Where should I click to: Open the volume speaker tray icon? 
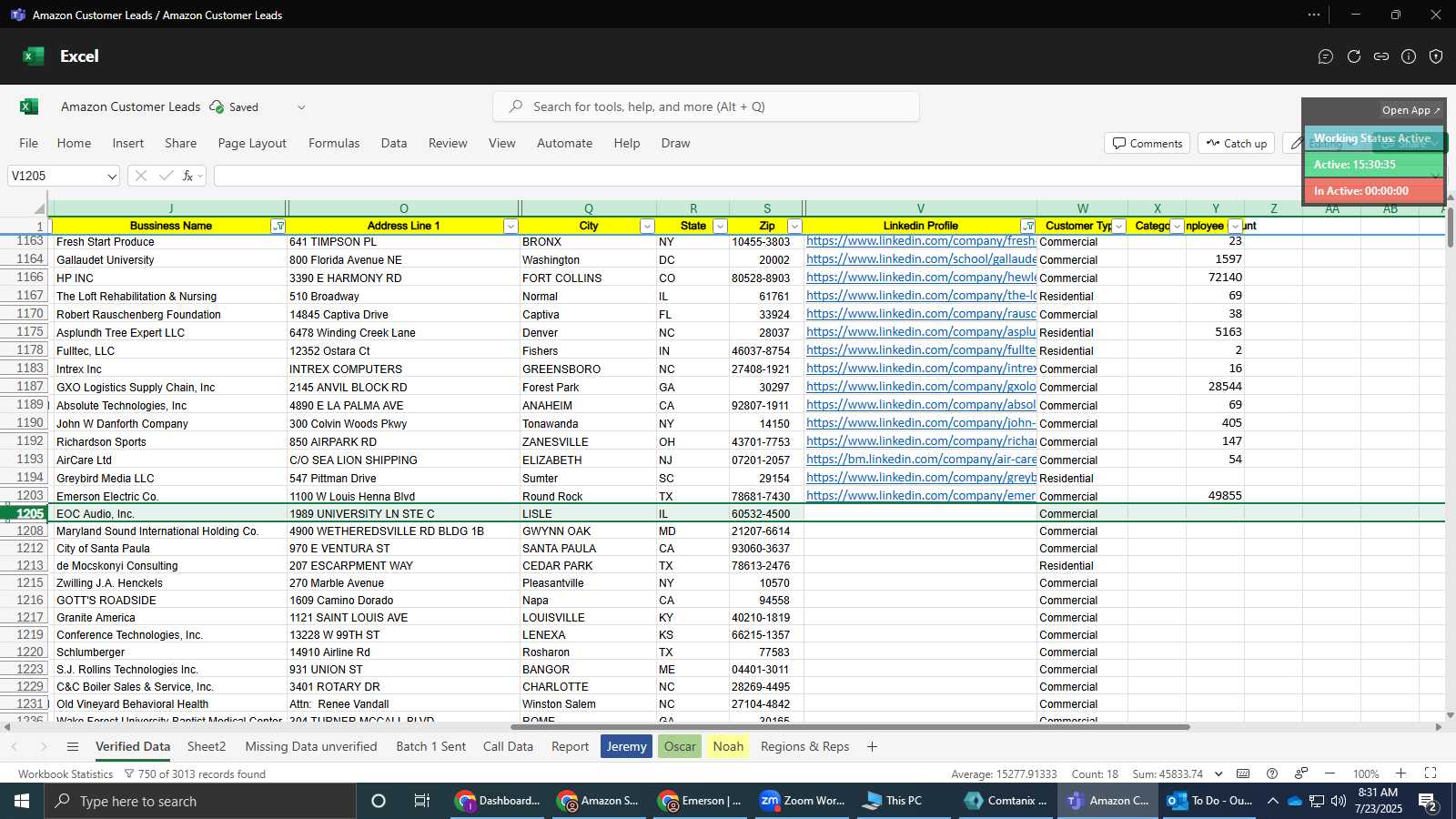click(1338, 801)
